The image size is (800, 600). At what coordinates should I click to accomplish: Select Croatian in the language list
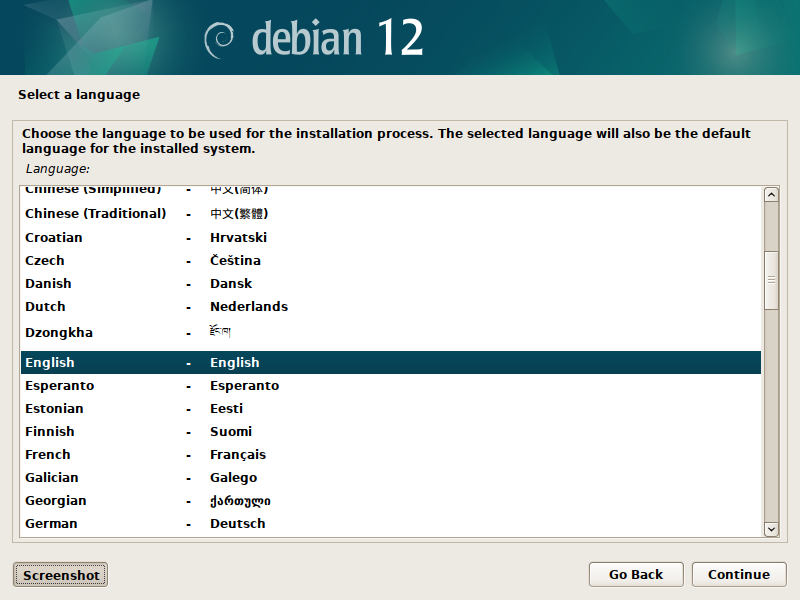tap(391, 237)
